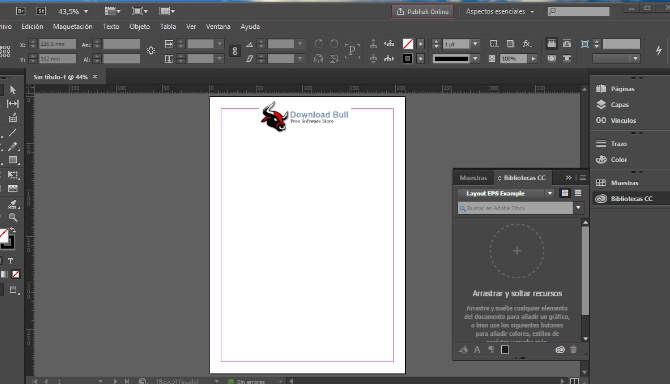Click the top-right search help field
This screenshot has height=384, width=670.
pos(579,12)
